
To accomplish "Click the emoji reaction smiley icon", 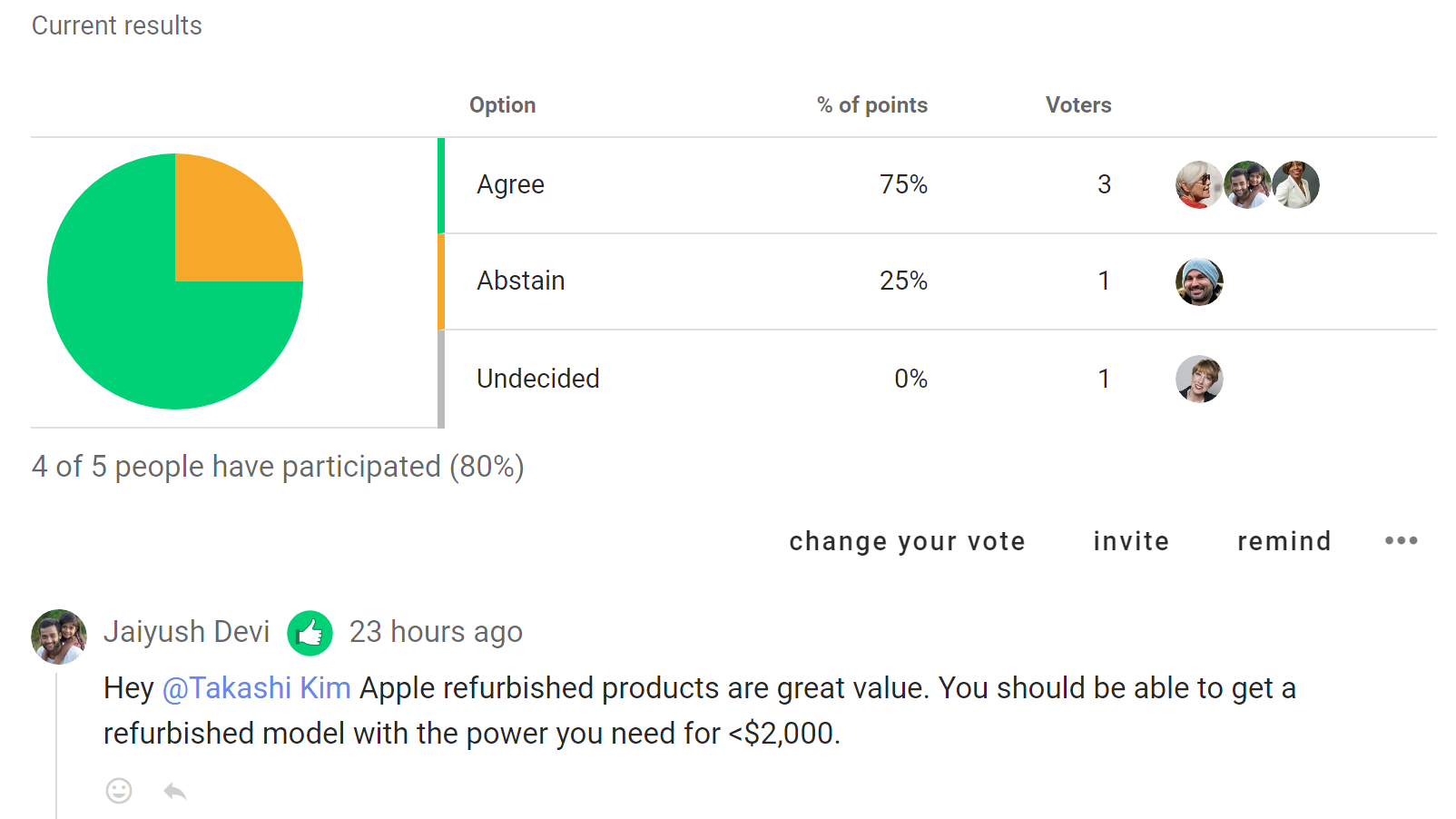I will click(119, 791).
